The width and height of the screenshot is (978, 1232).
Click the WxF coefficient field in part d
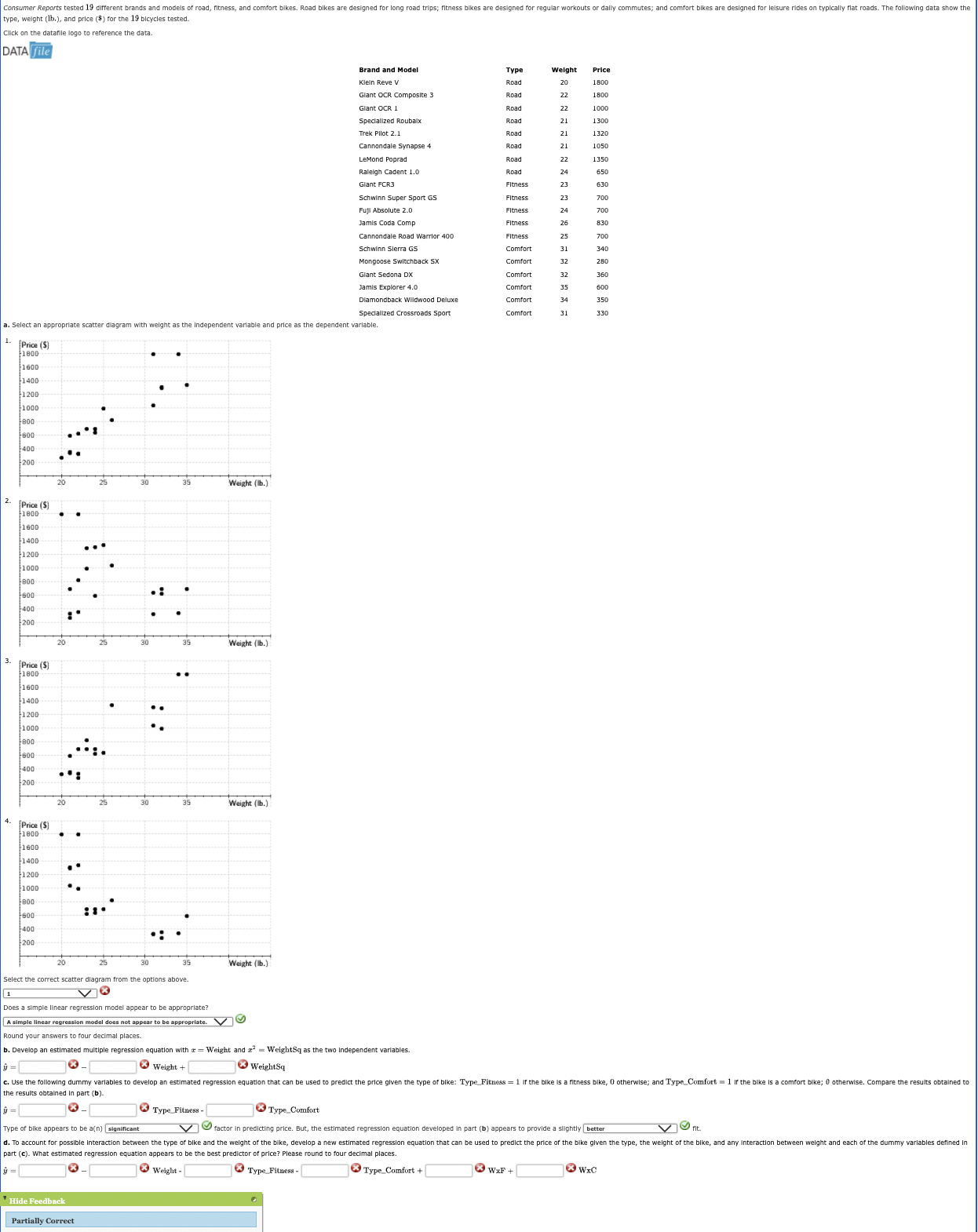(449, 1171)
